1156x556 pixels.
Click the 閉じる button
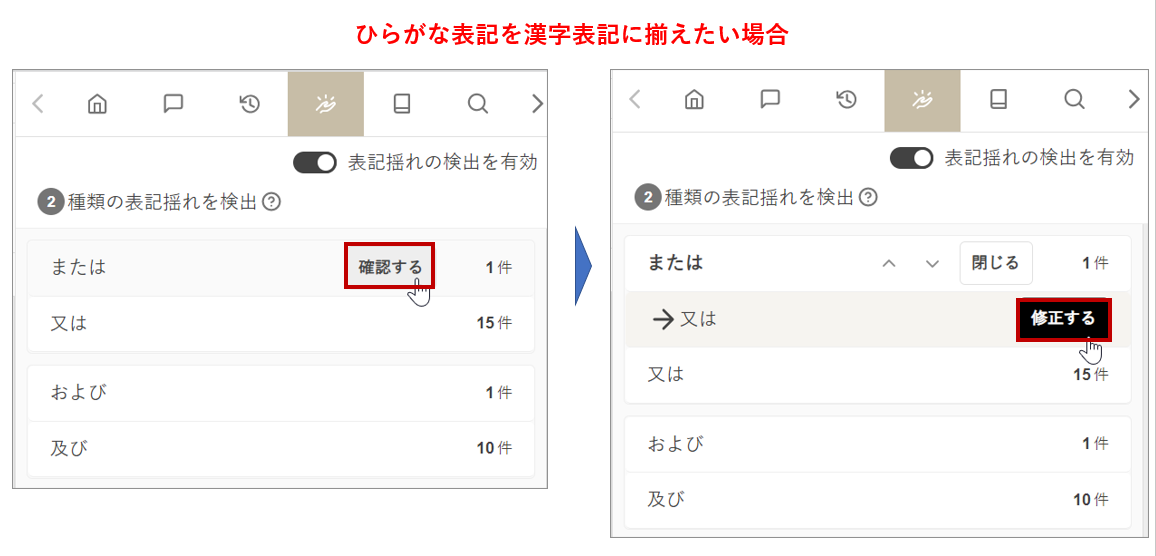click(x=995, y=263)
